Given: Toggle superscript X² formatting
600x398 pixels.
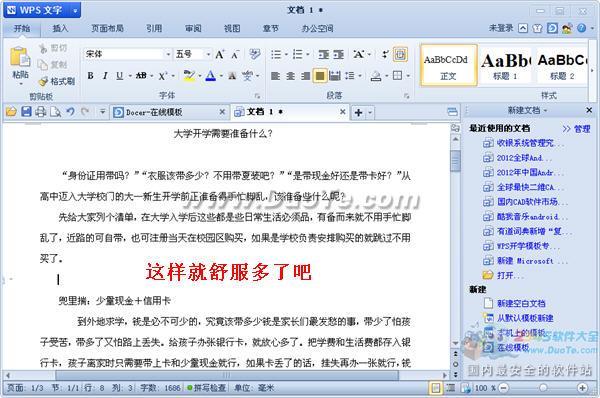Looking at the screenshot, I should coord(163,76).
